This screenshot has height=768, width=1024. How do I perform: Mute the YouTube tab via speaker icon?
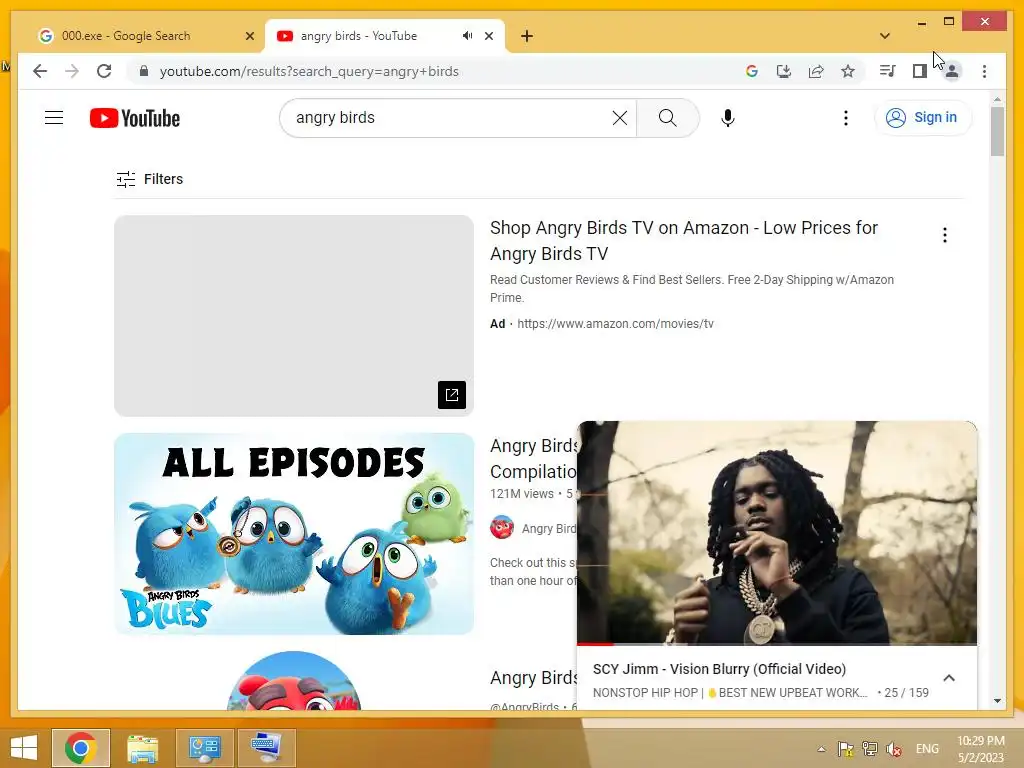(x=467, y=36)
